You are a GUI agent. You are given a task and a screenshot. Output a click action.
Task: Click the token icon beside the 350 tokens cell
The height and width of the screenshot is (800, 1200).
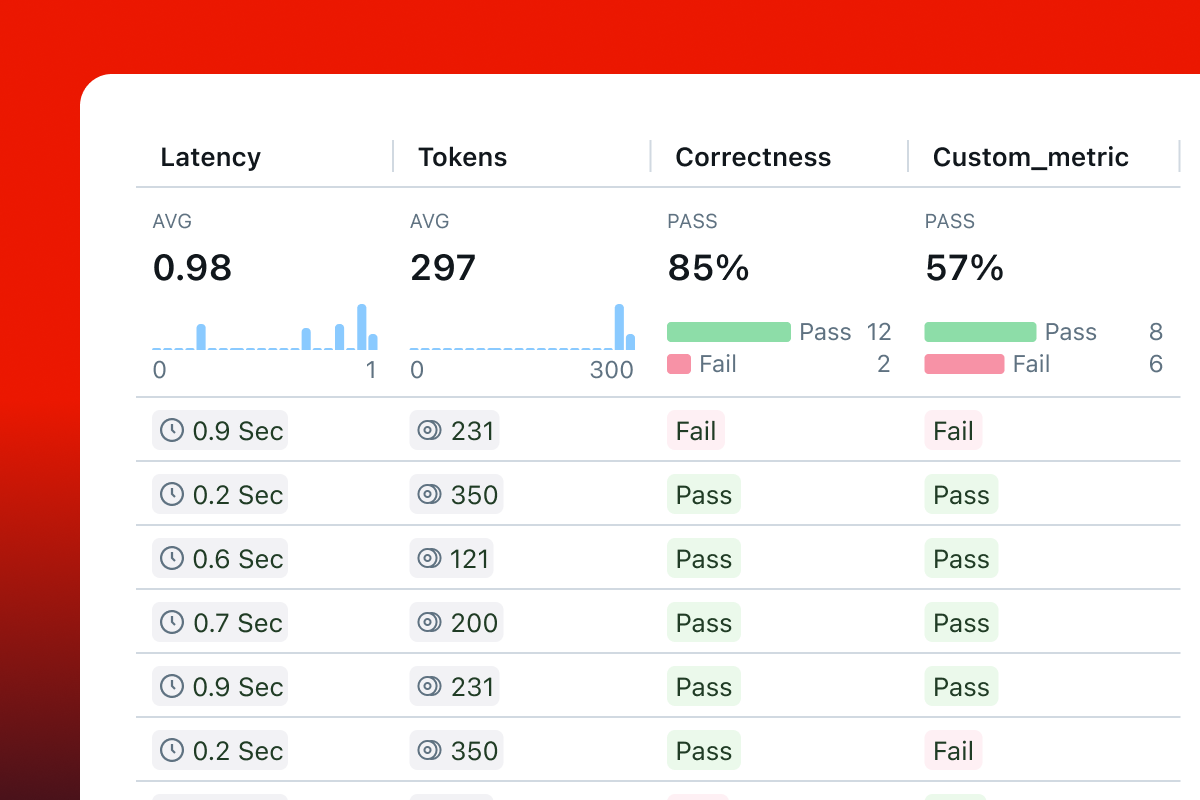(x=427, y=494)
